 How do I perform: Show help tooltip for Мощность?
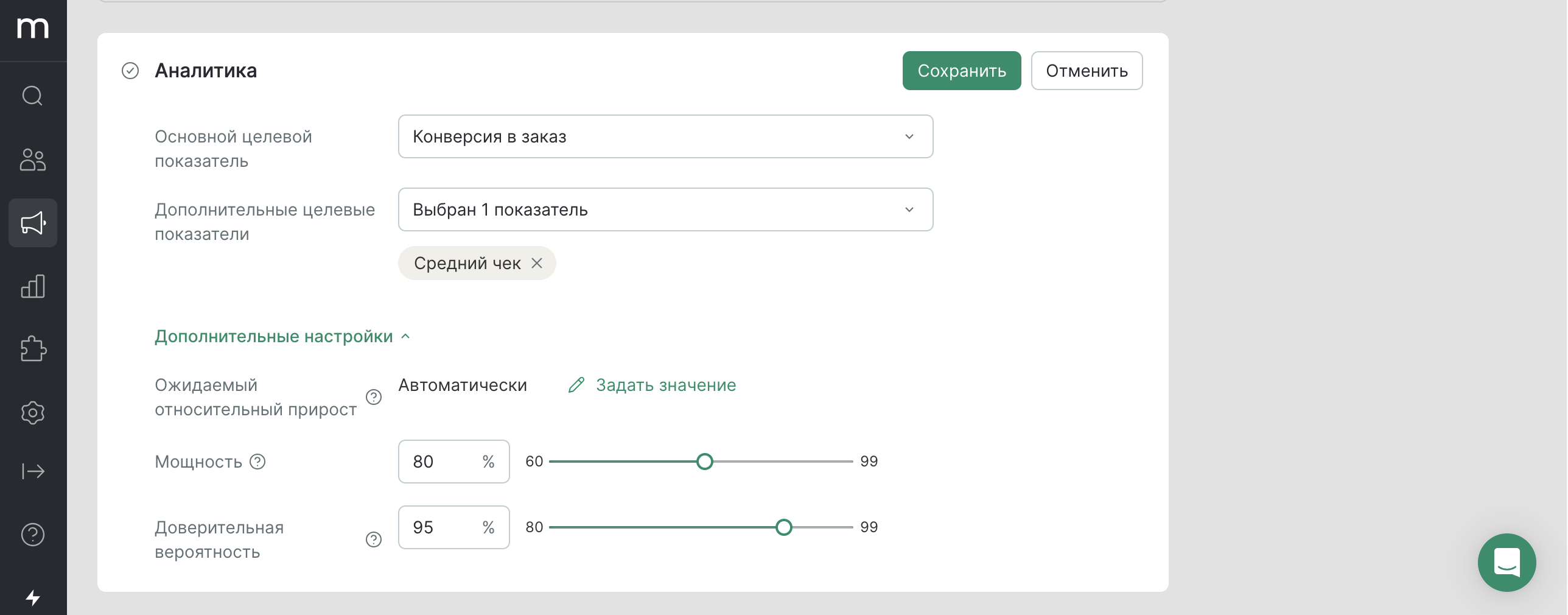click(258, 462)
